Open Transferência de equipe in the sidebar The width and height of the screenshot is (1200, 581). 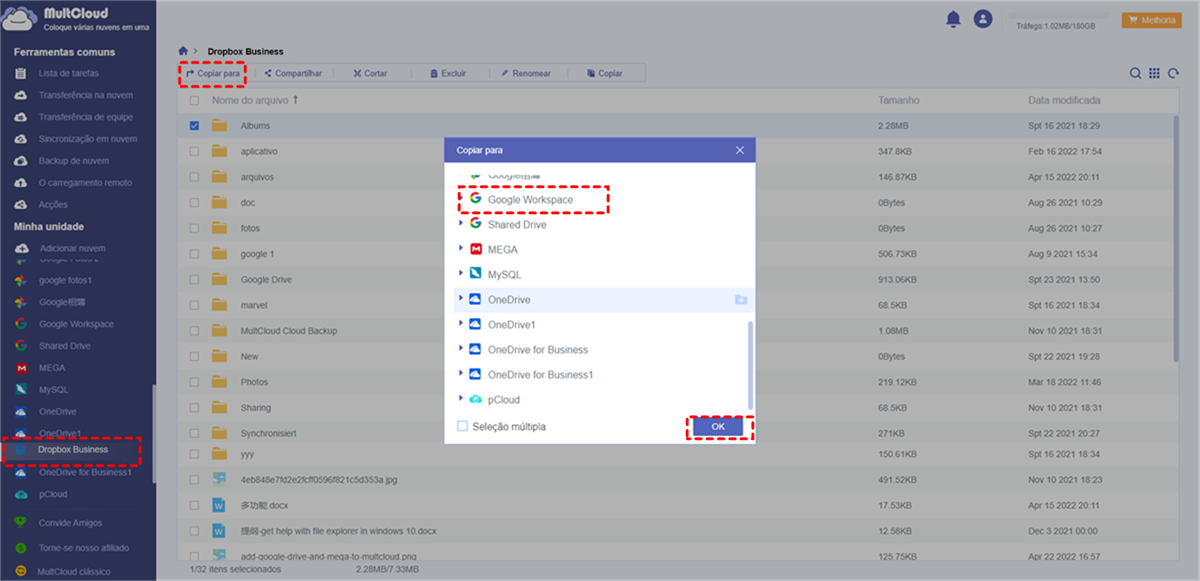pos(86,117)
